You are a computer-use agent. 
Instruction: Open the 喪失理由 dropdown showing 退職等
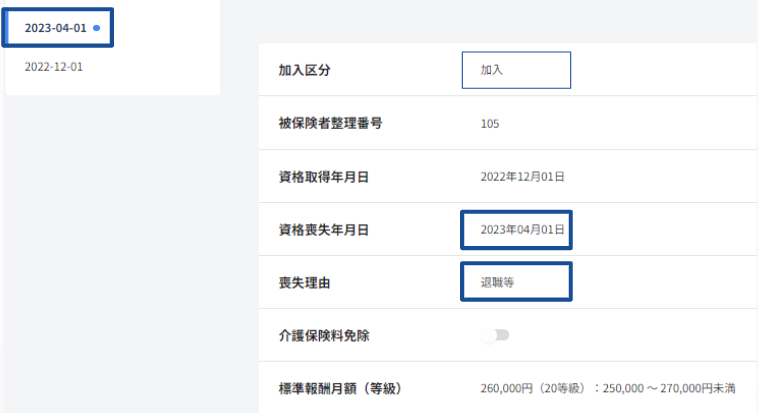pos(516,282)
